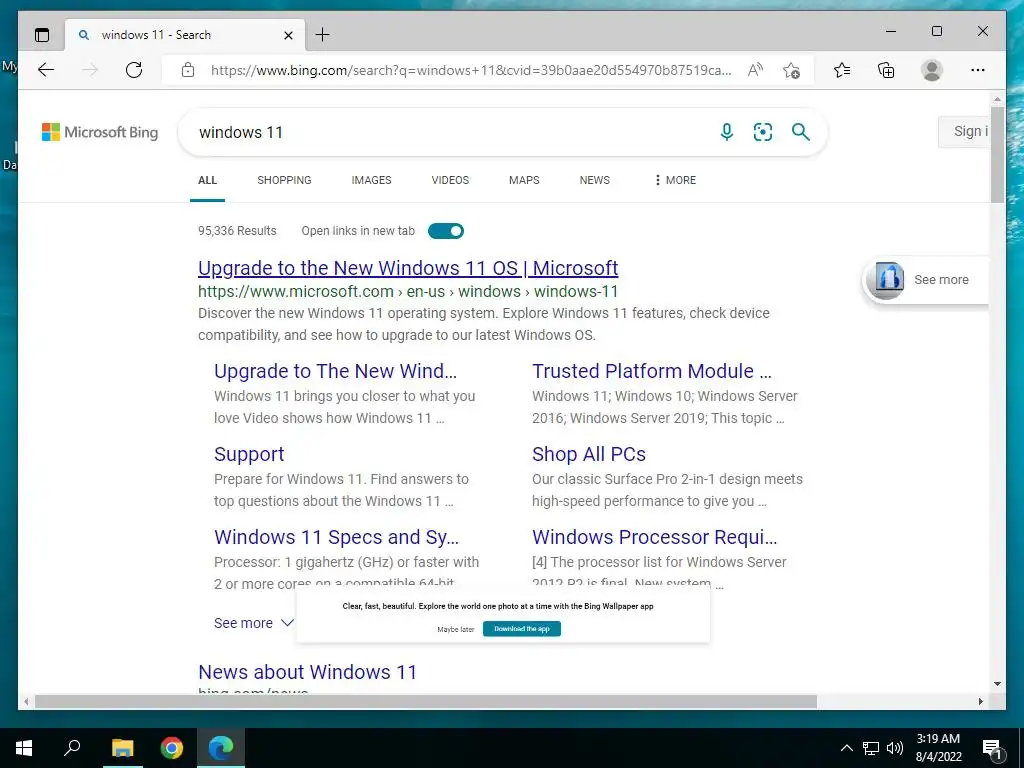Open the Shop All PCs sublink
Image resolution: width=1024 pixels, height=768 pixels.
pyautogui.click(x=589, y=454)
